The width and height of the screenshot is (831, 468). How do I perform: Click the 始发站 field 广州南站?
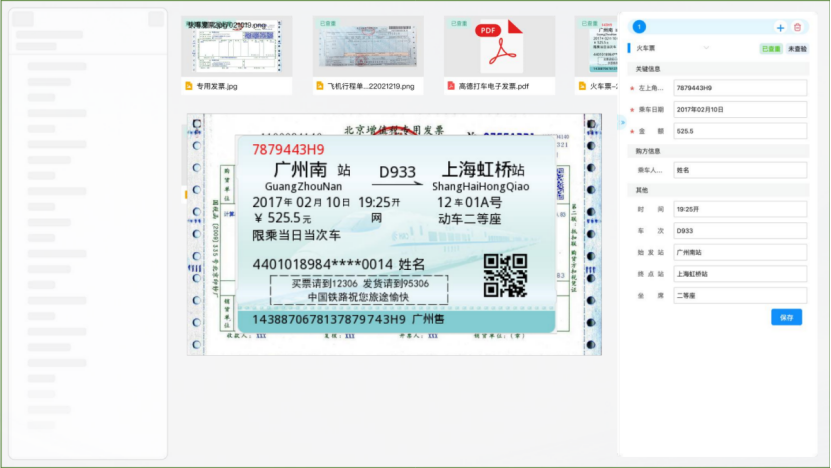pos(740,252)
